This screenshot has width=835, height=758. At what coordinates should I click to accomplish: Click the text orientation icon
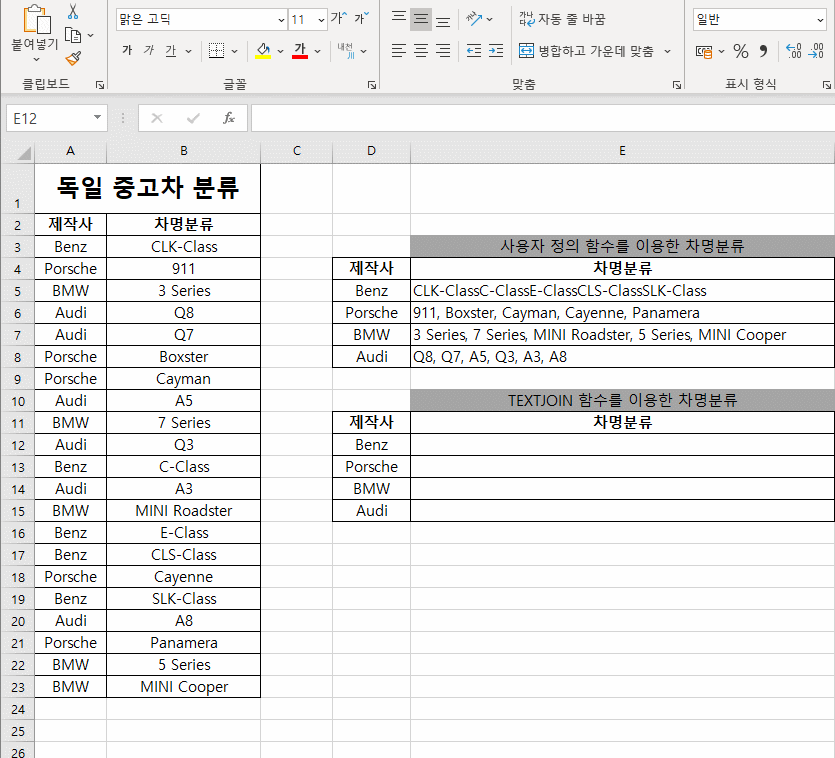[x=473, y=19]
